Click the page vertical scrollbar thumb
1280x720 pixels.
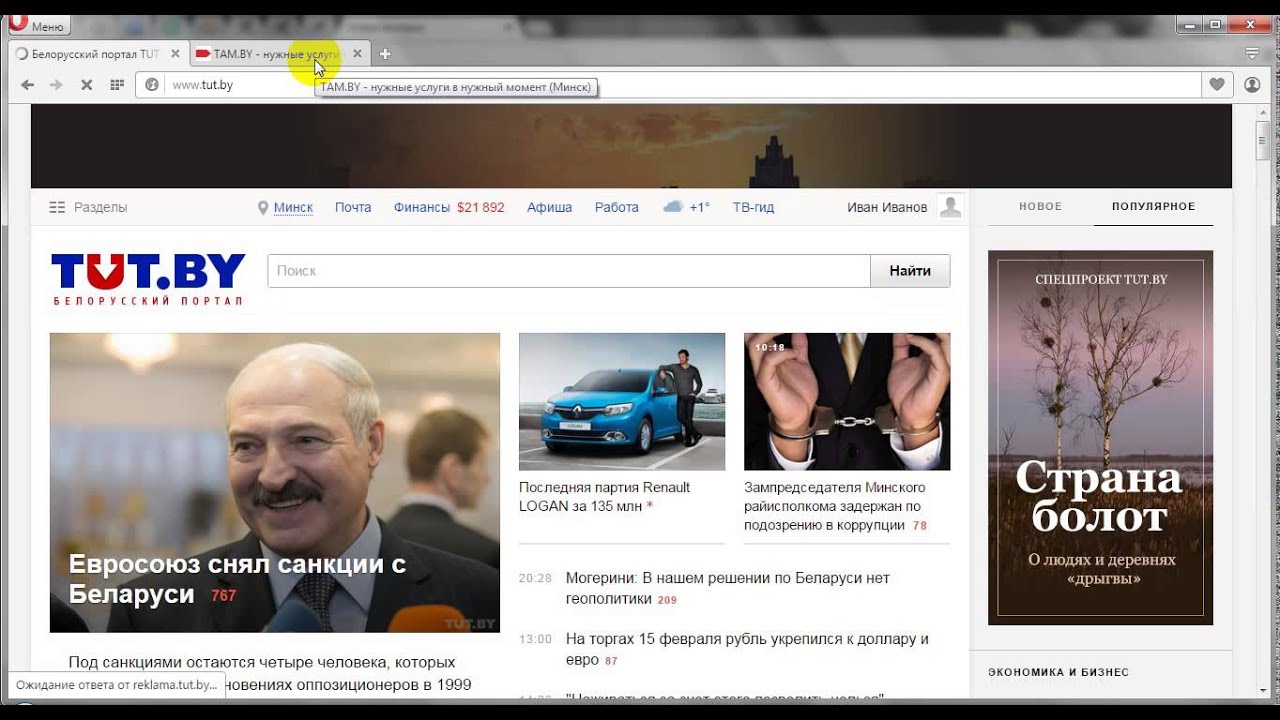[1263, 140]
